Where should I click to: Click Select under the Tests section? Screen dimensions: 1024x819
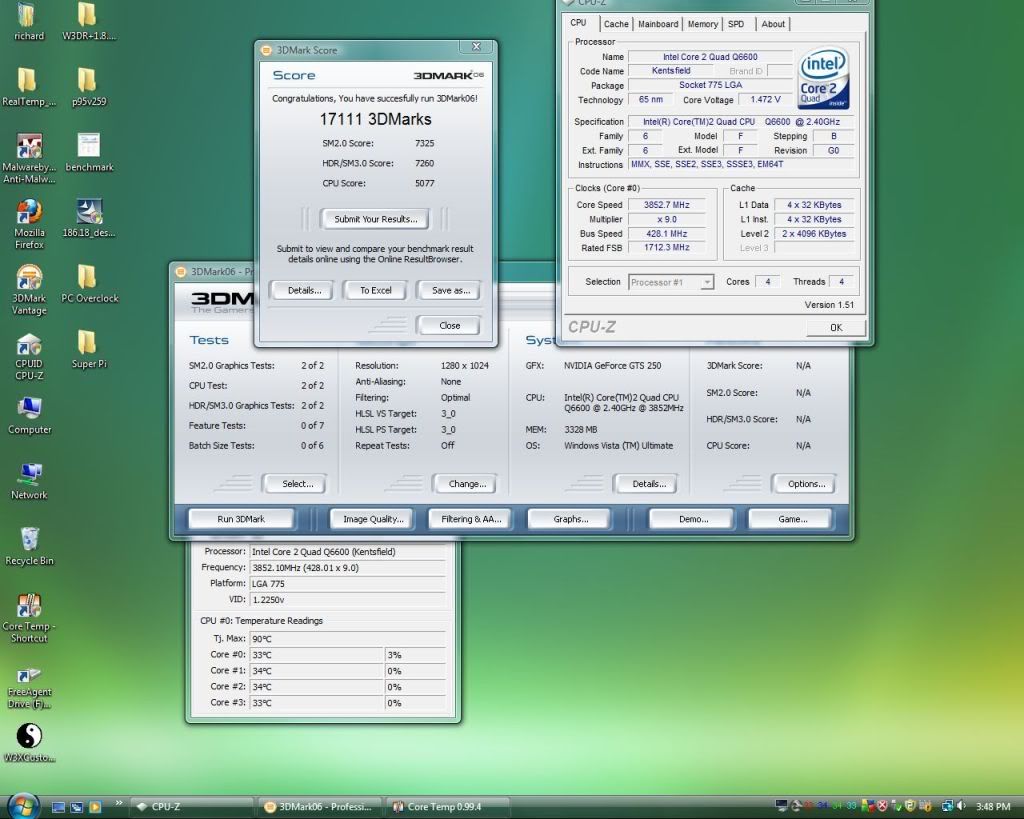[297, 484]
